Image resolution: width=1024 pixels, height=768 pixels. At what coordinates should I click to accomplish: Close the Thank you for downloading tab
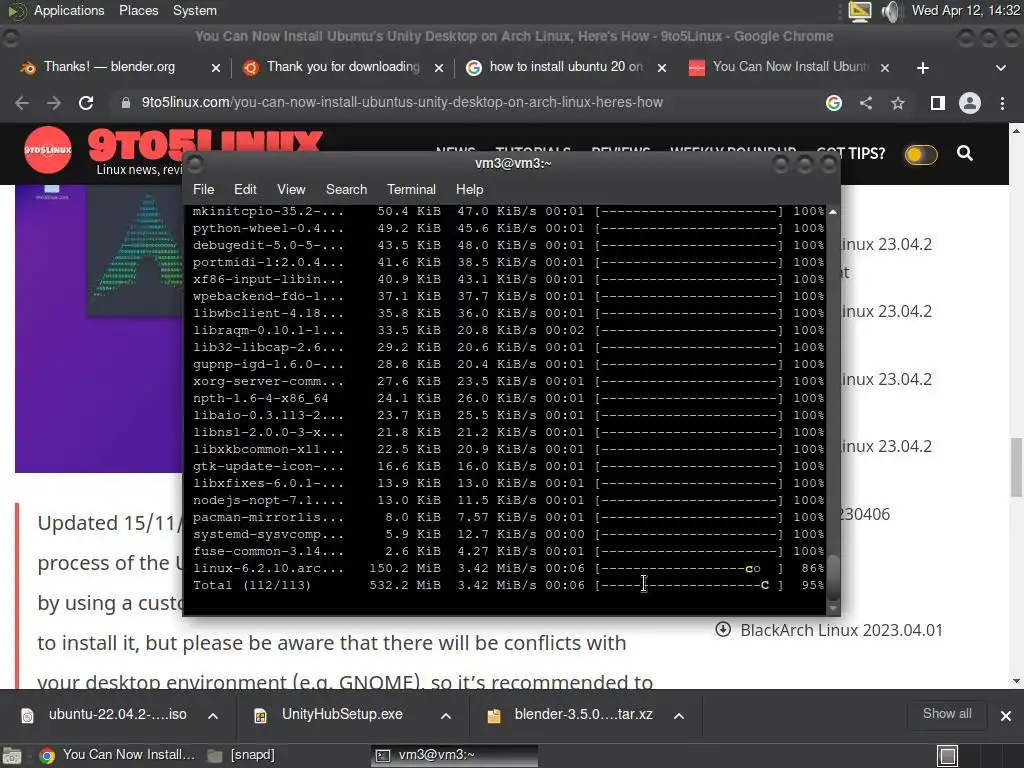[439, 68]
